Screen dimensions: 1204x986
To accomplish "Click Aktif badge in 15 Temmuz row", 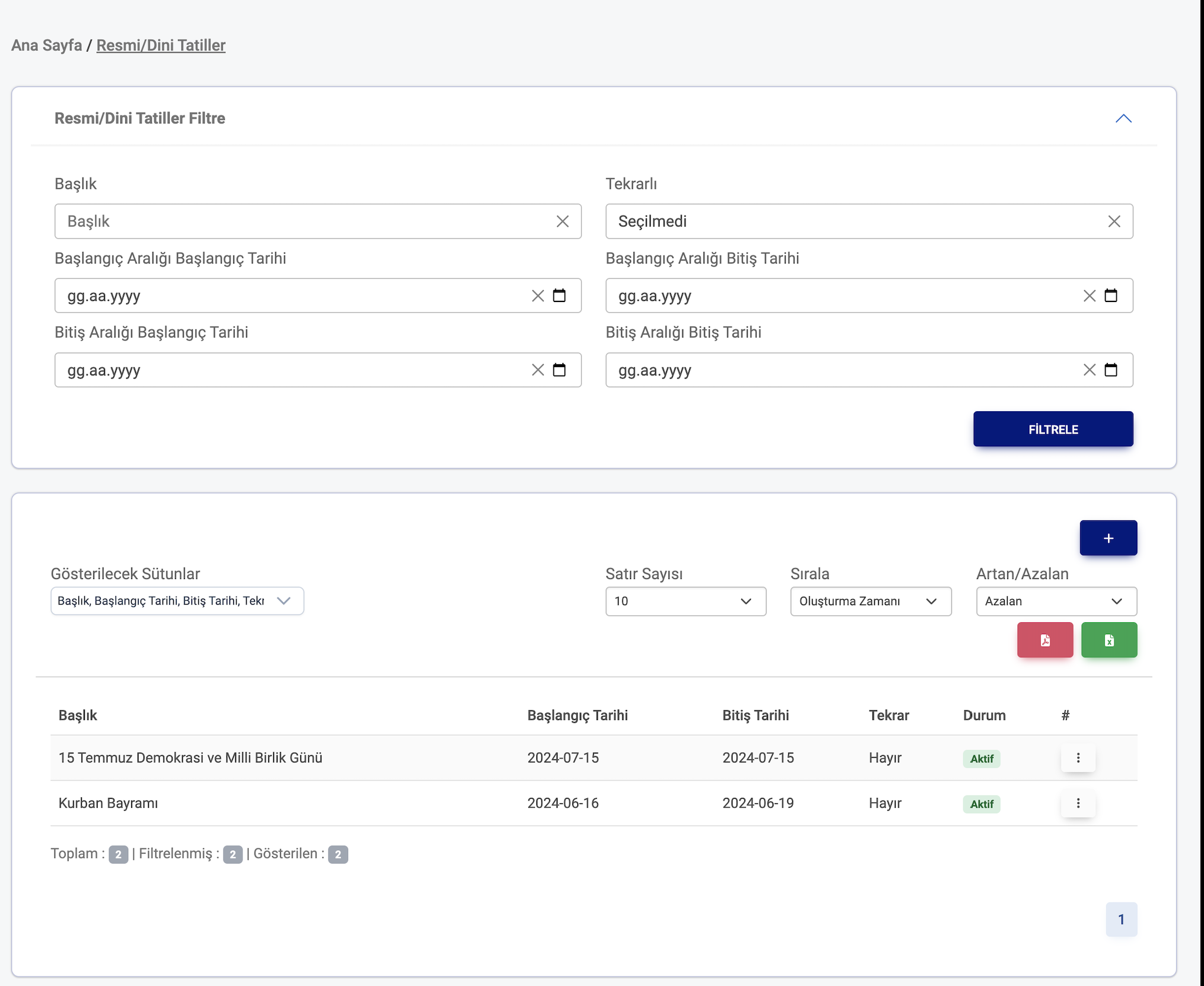I will coord(982,759).
